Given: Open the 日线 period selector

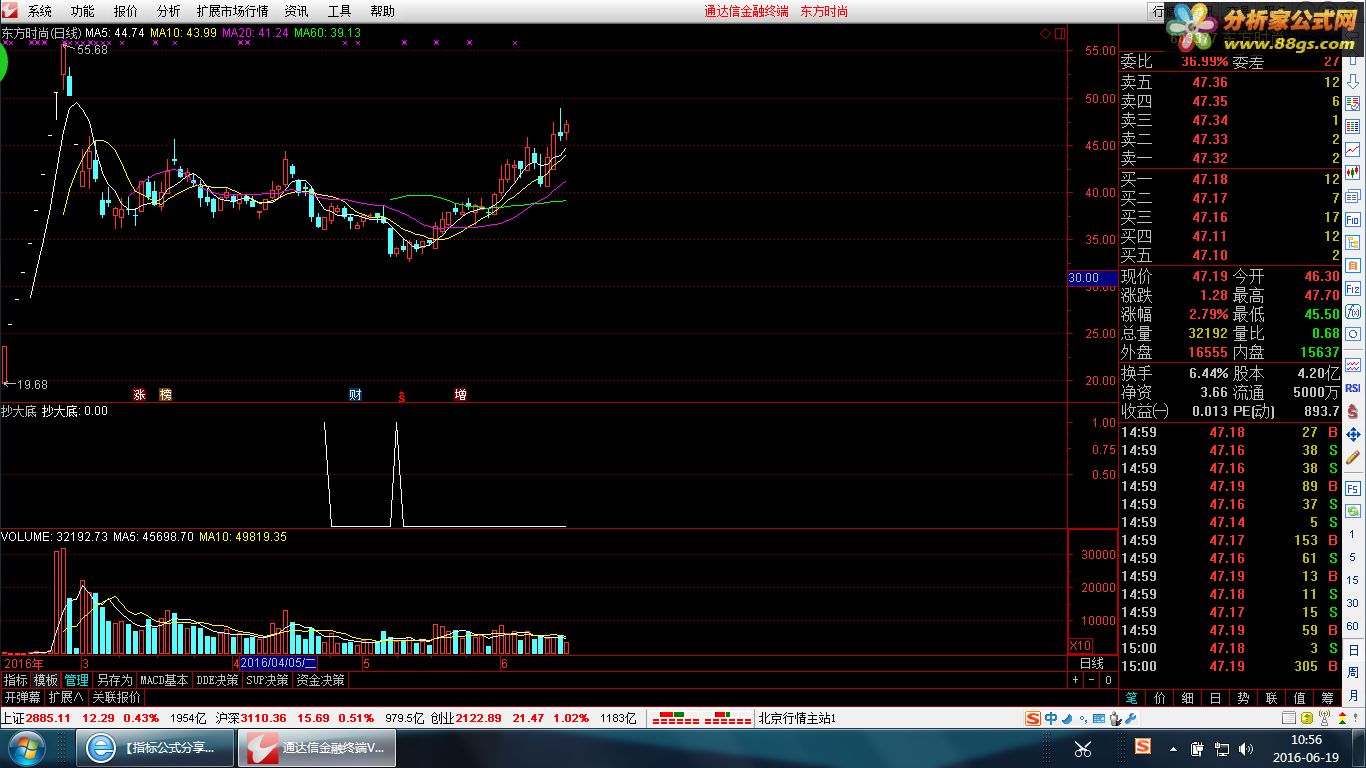Looking at the screenshot, I should [1092, 663].
